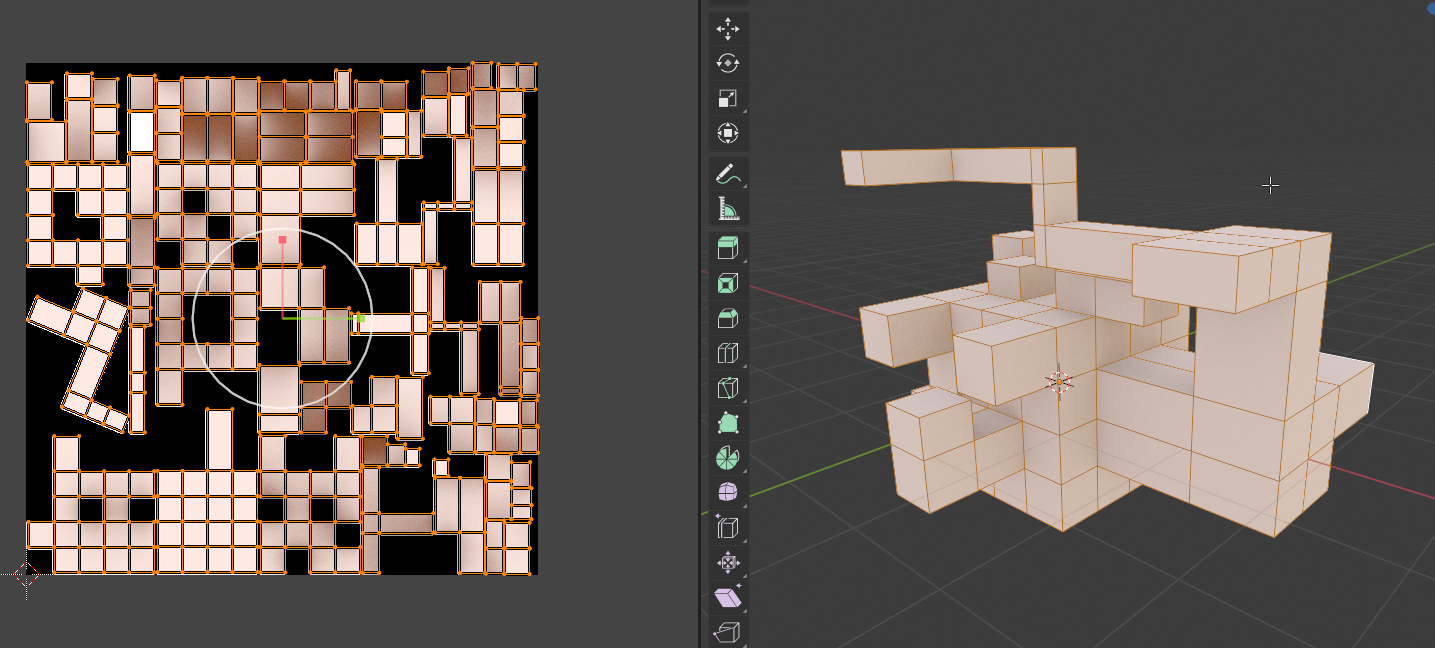Activate the Spin tool
Screen dimensions: 1435x648
click(728, 458)
